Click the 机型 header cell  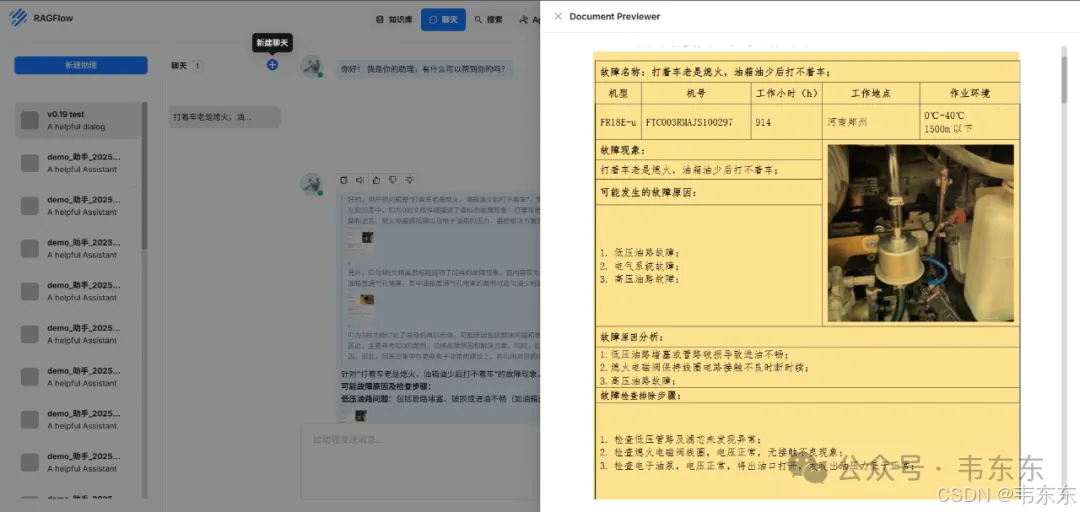(x=618, y=93)
